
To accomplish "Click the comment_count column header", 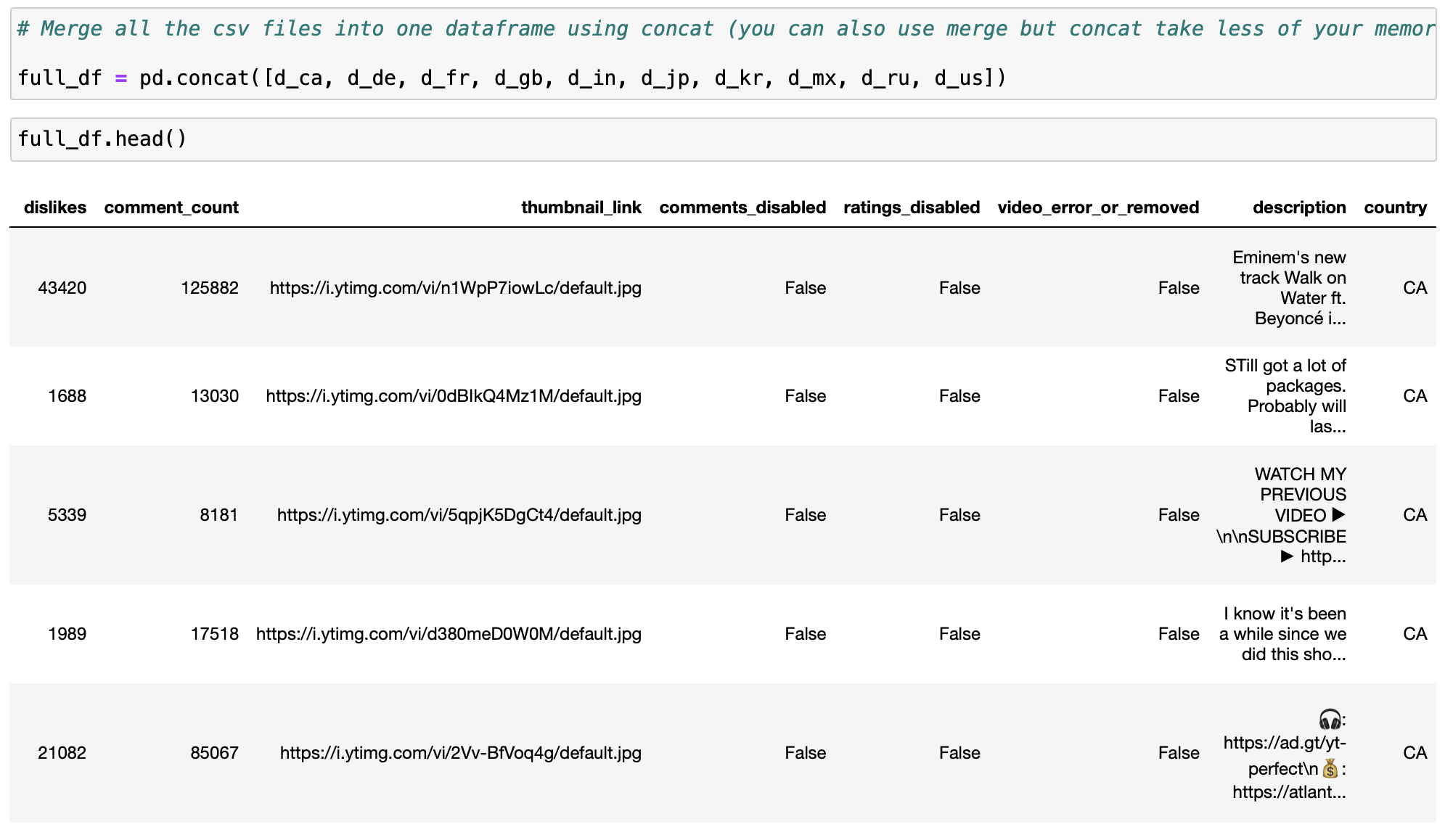I will tap(171, 207).
